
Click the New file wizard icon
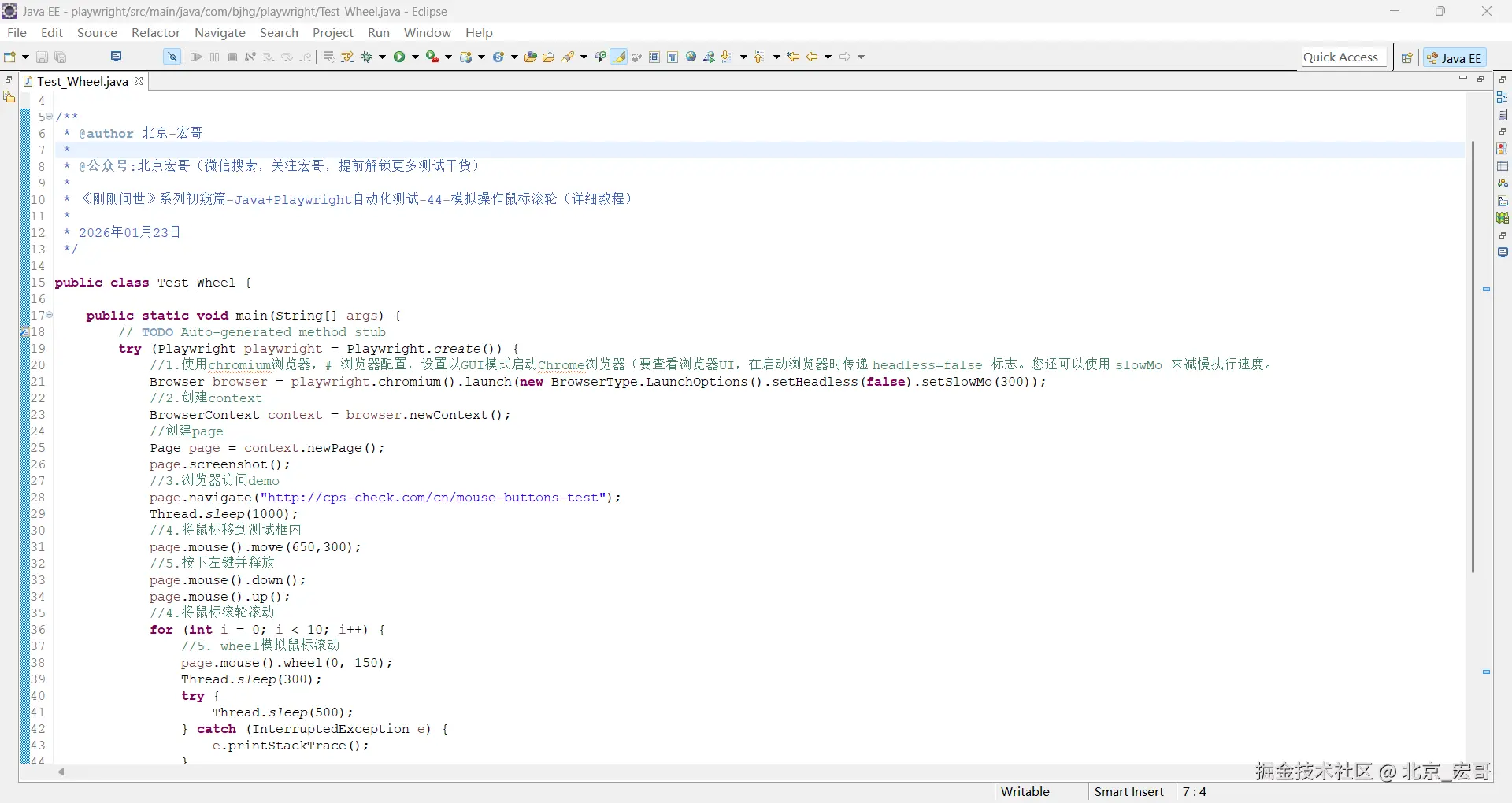tap(9, 57)
